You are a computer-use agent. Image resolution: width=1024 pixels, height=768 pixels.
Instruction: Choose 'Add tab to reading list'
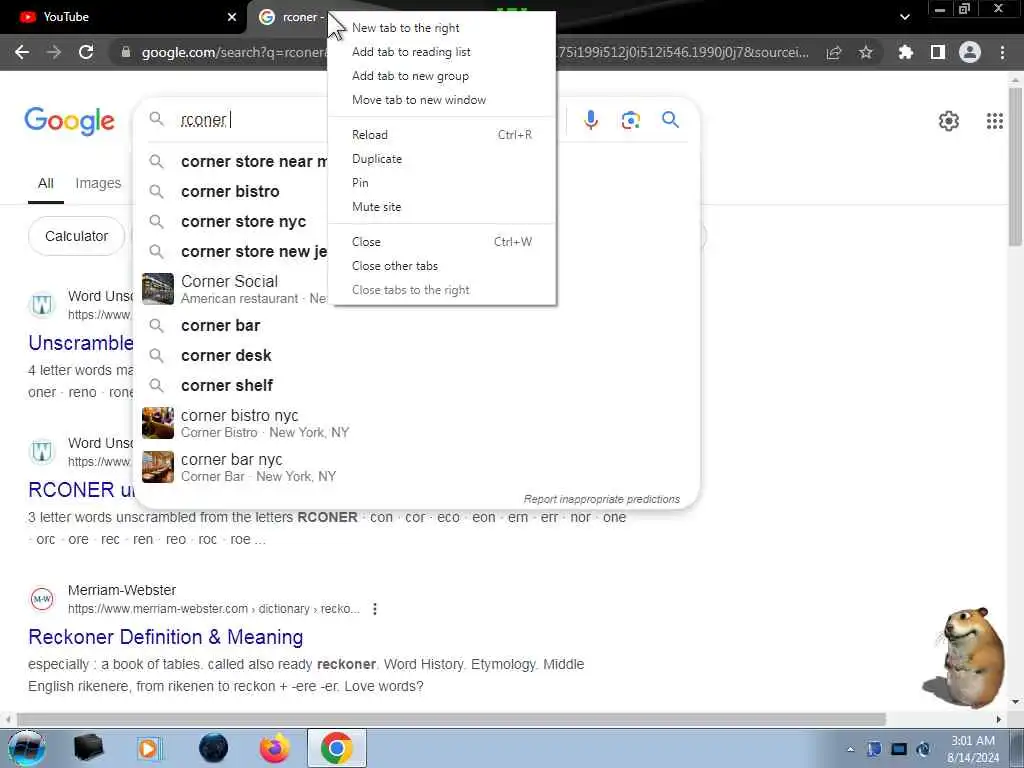tap(441, 52)
